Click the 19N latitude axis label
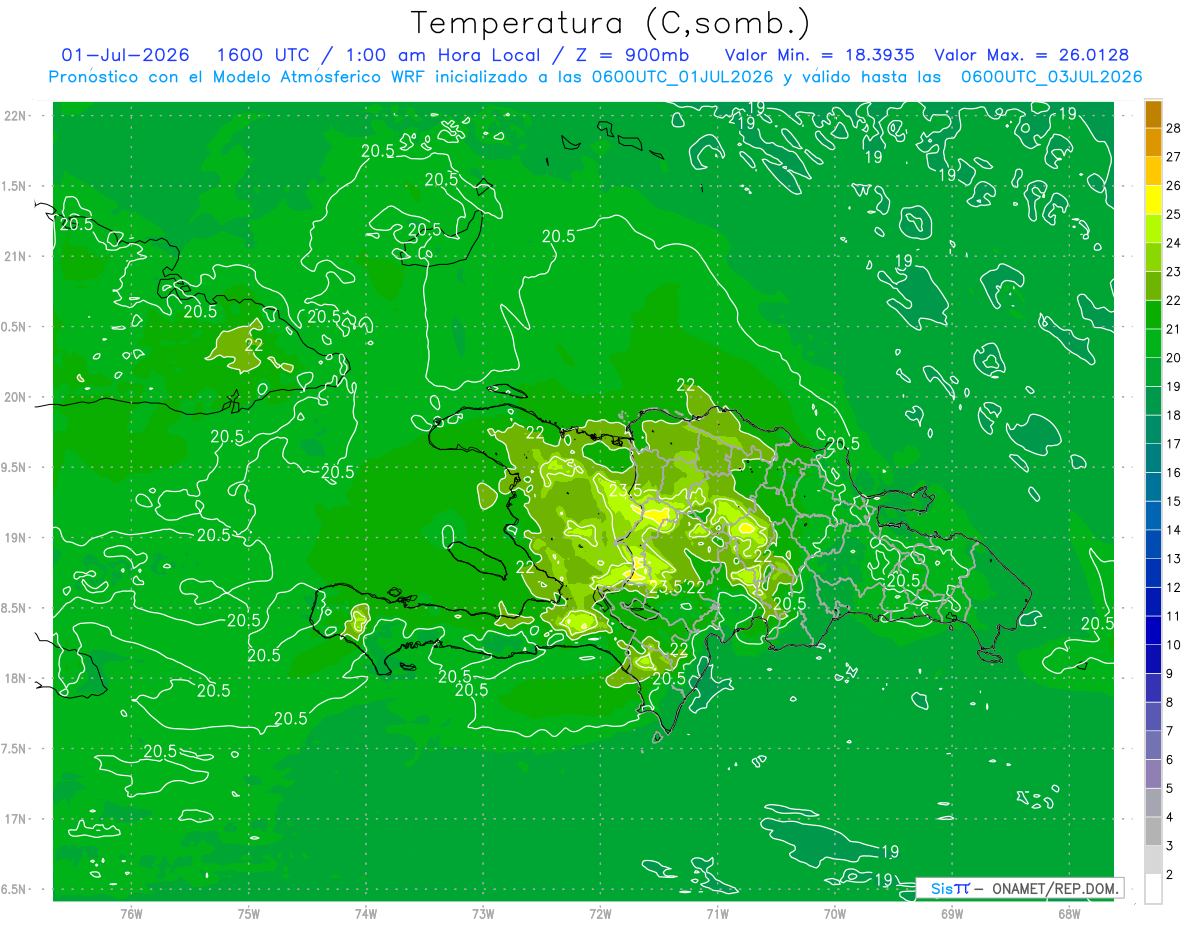Image resolution: width=1200 pixels, height=927 pixels. [x=16, y=538]
